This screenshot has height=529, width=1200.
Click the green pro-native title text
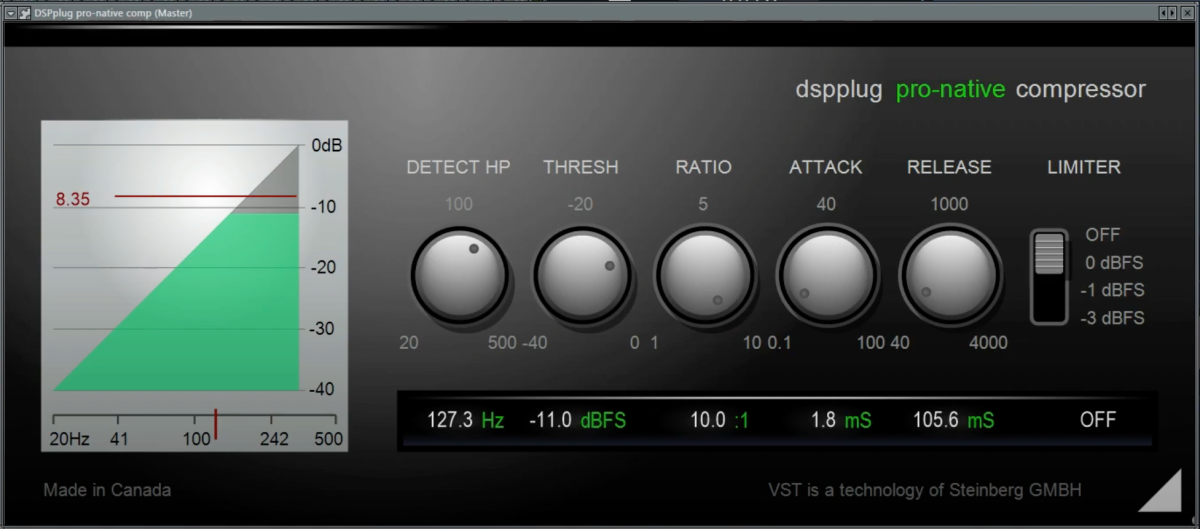950,89
